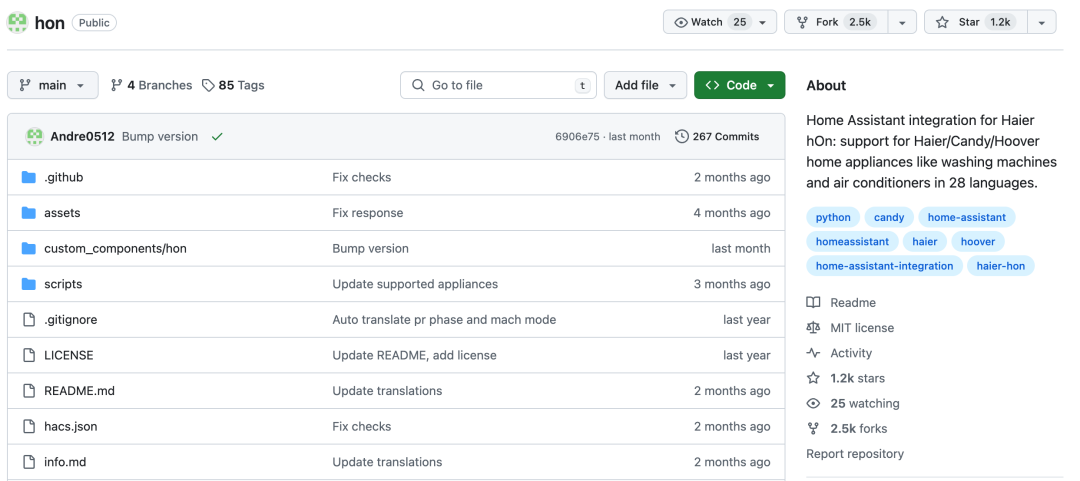Open the README.md file
The width and height of the screenshot is (1080, 481).
[79, 391]
